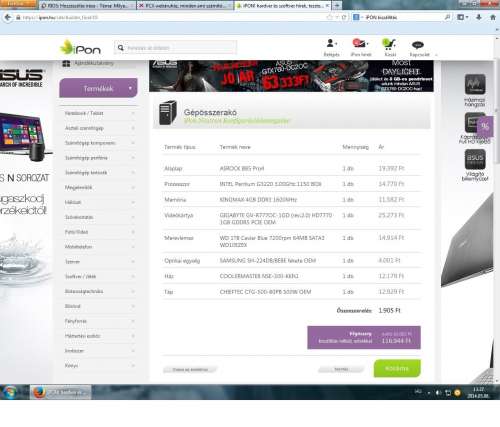This screenshot has height=427, width=500.
Task: Click the gray button left of Kosárba
Action: [341, 369]
